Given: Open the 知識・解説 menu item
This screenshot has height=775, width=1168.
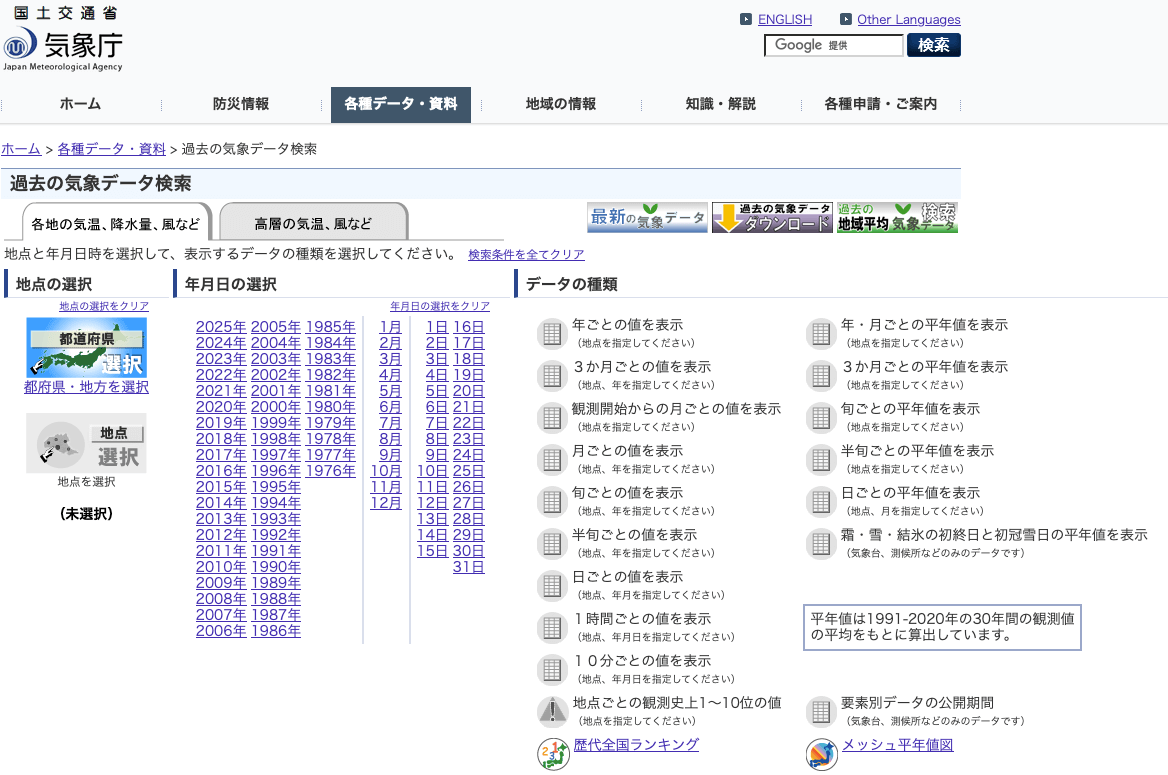Looking at the screenshot, I should click(x=720, y=104).
